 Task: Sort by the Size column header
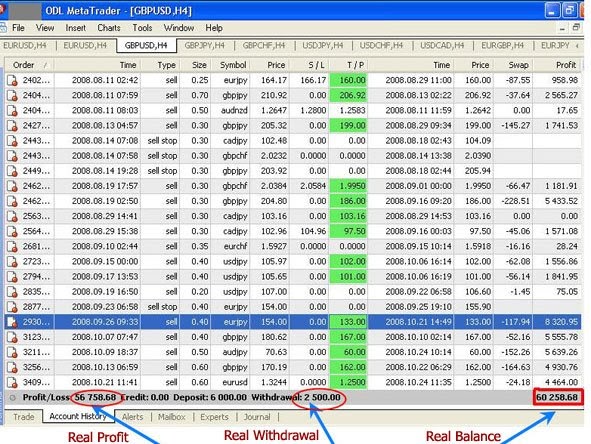pyautogui.click(x=195, y=65)
